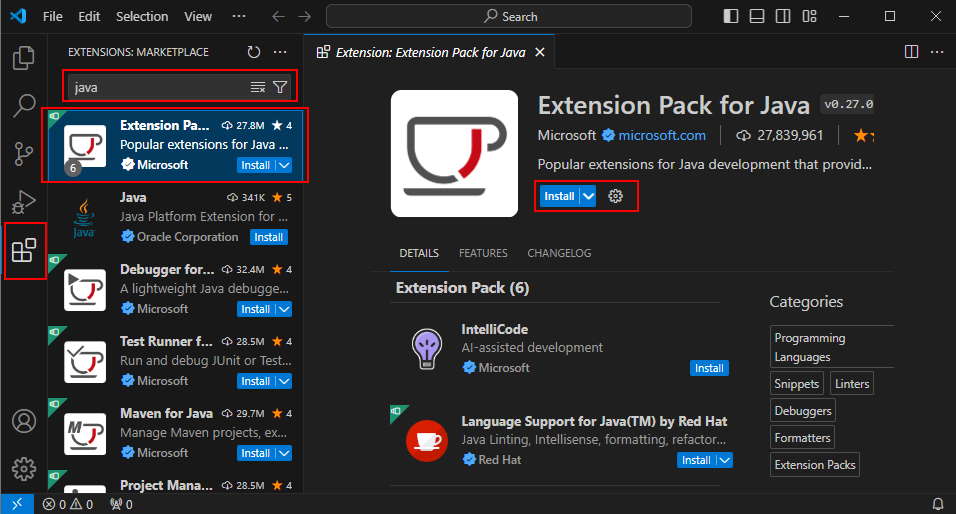This screenshot has width=956, height=514.
Task: Expand Install dropdown for Test Runner
Action: pyautogui.click(x=284, y=381)
